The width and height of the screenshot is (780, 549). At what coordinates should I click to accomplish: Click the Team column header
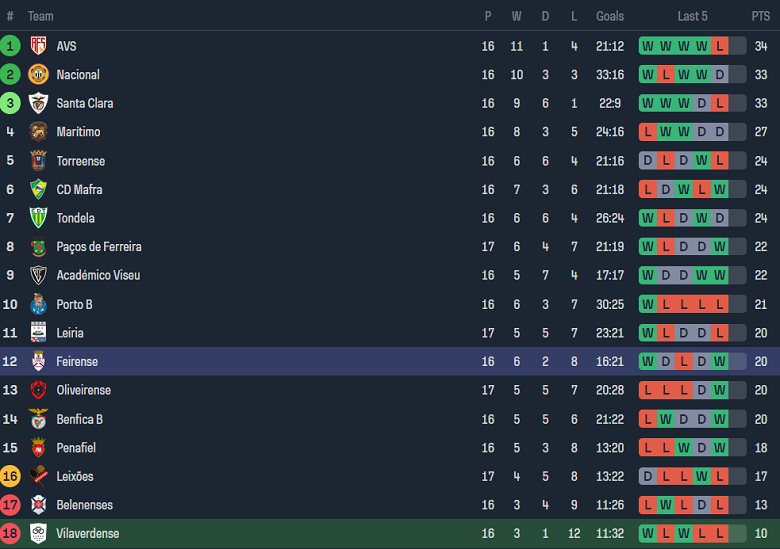click(x=41, y=16)
